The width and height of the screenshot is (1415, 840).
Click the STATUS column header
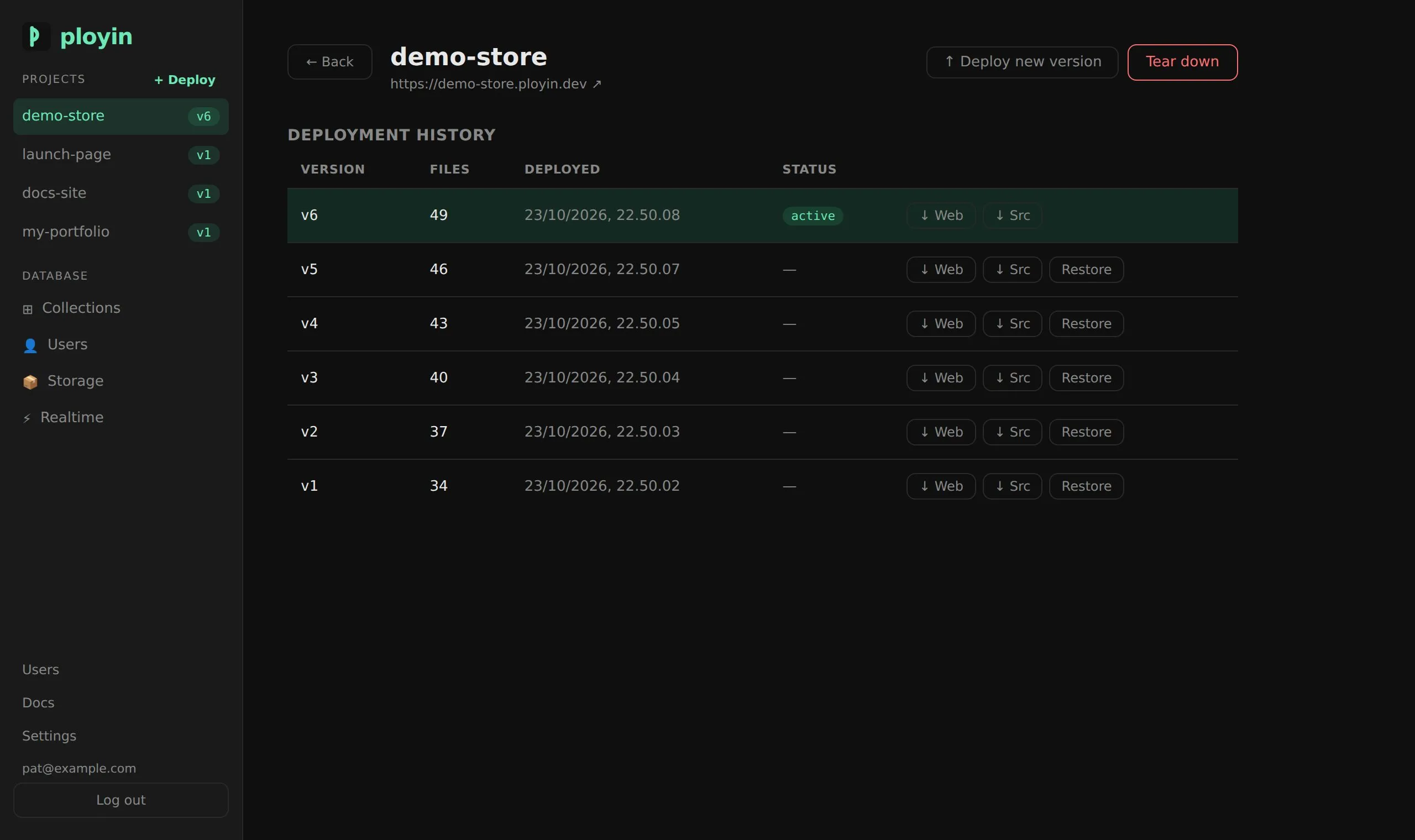(x=809, y=169)
